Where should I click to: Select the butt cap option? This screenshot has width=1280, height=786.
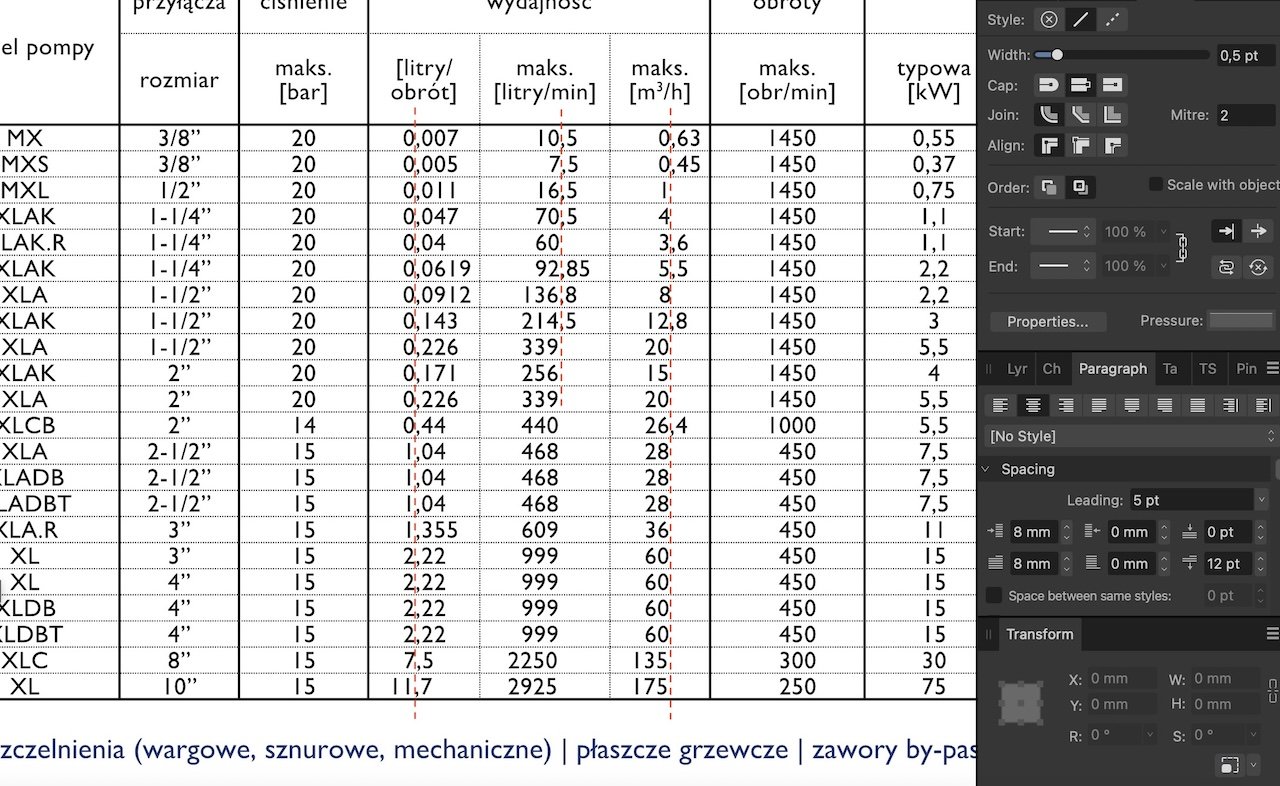click(x=1080, y=85)
